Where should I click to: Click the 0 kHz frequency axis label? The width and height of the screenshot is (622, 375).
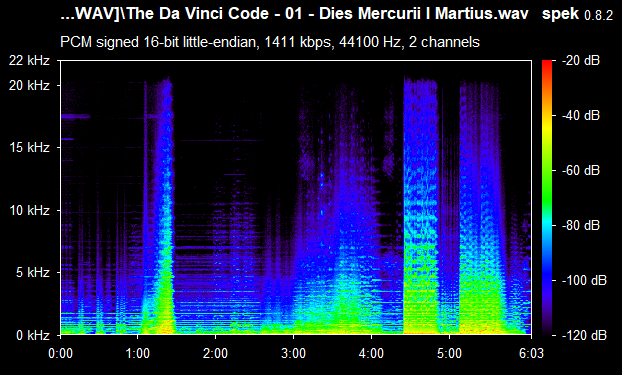[33, 335]
